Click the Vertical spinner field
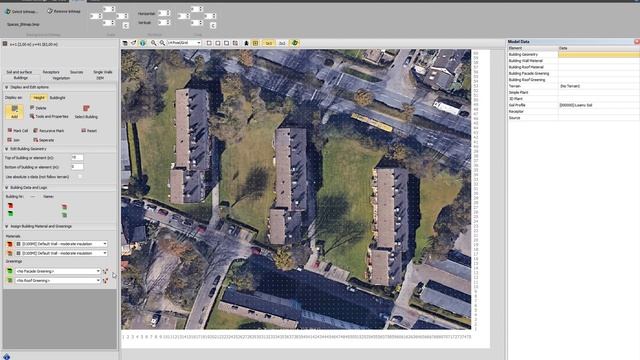 164,23
